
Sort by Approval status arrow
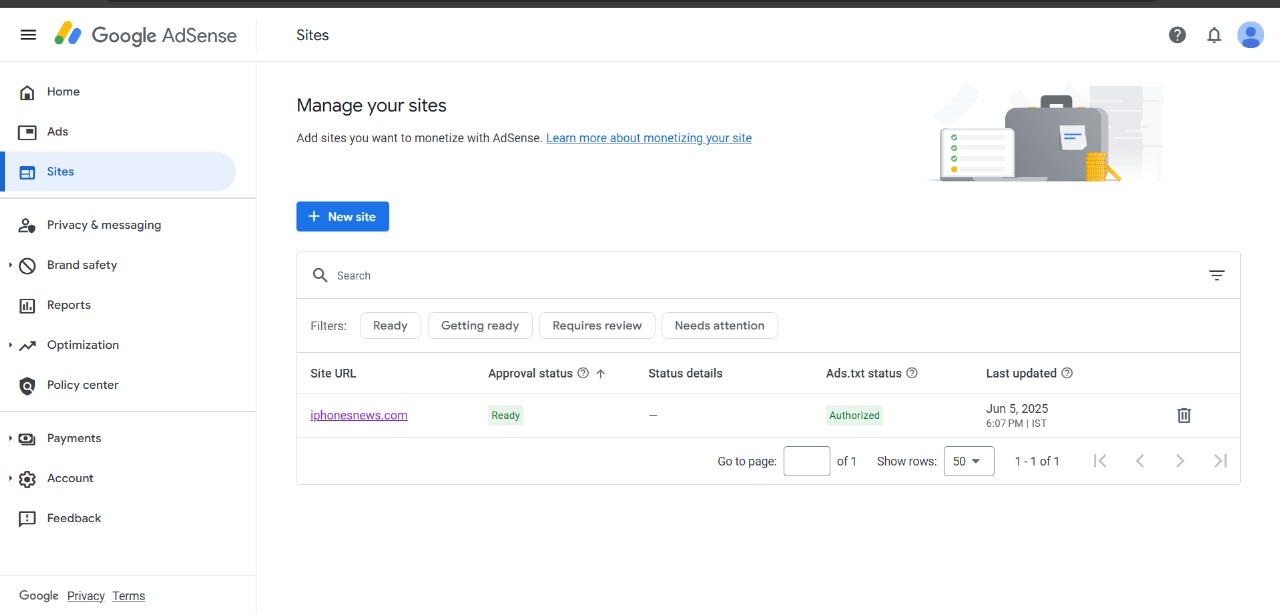[601, 373]
